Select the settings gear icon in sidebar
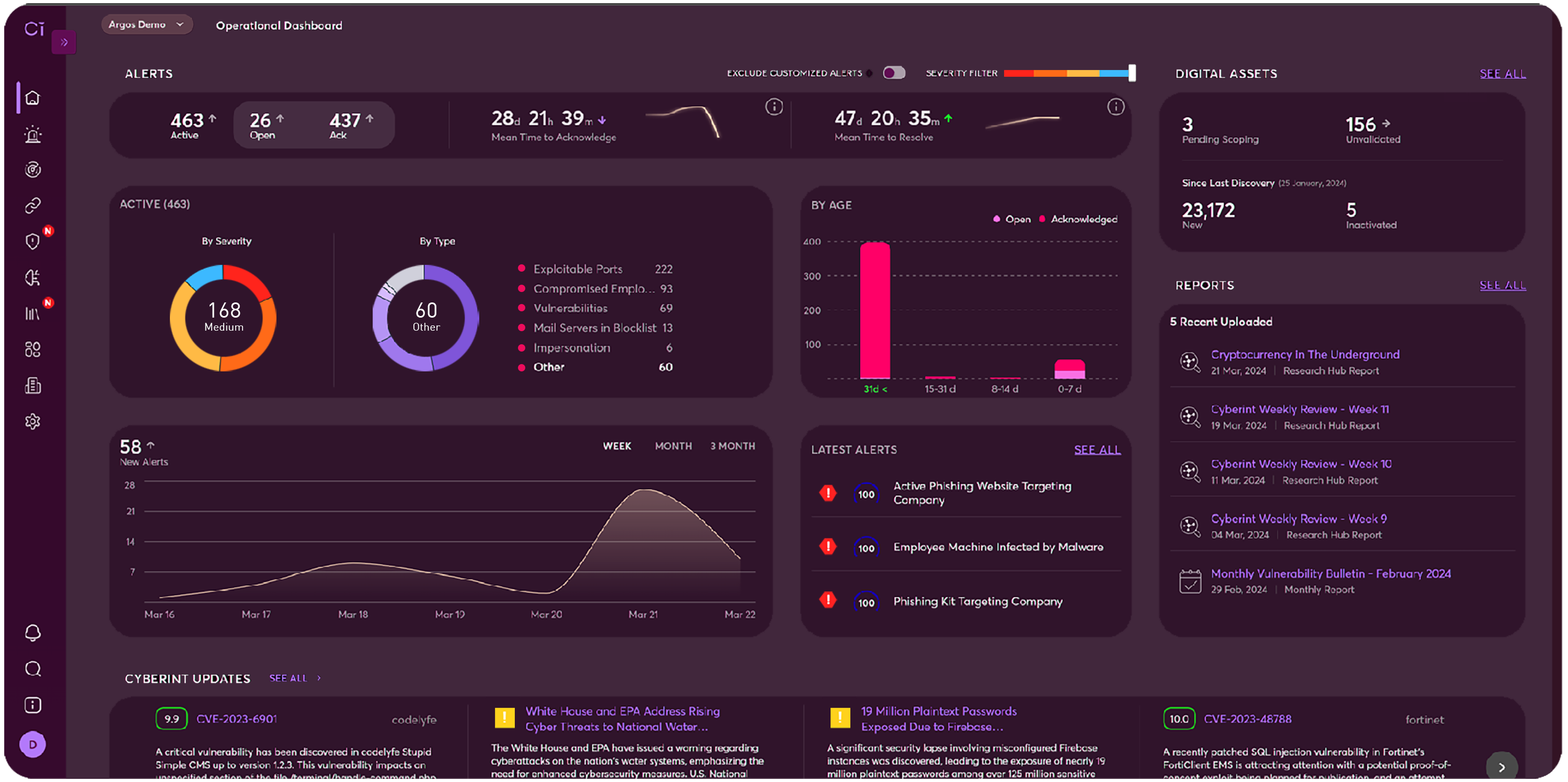 click(x=33, y=421)
